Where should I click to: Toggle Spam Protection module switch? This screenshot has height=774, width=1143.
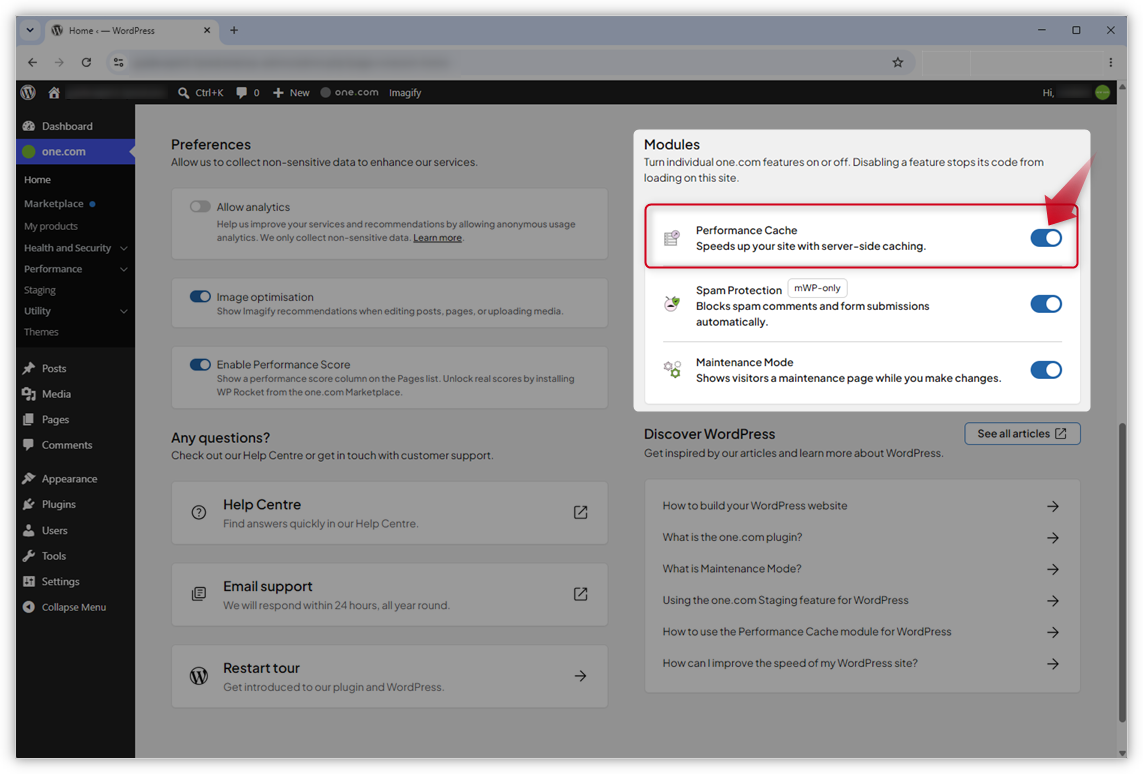[1045, 304]
